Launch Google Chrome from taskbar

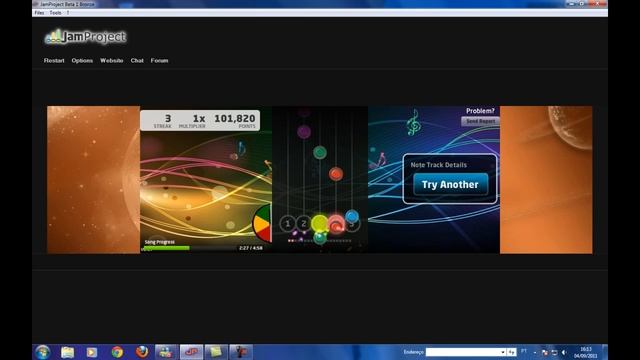click(x=117, y=352)
